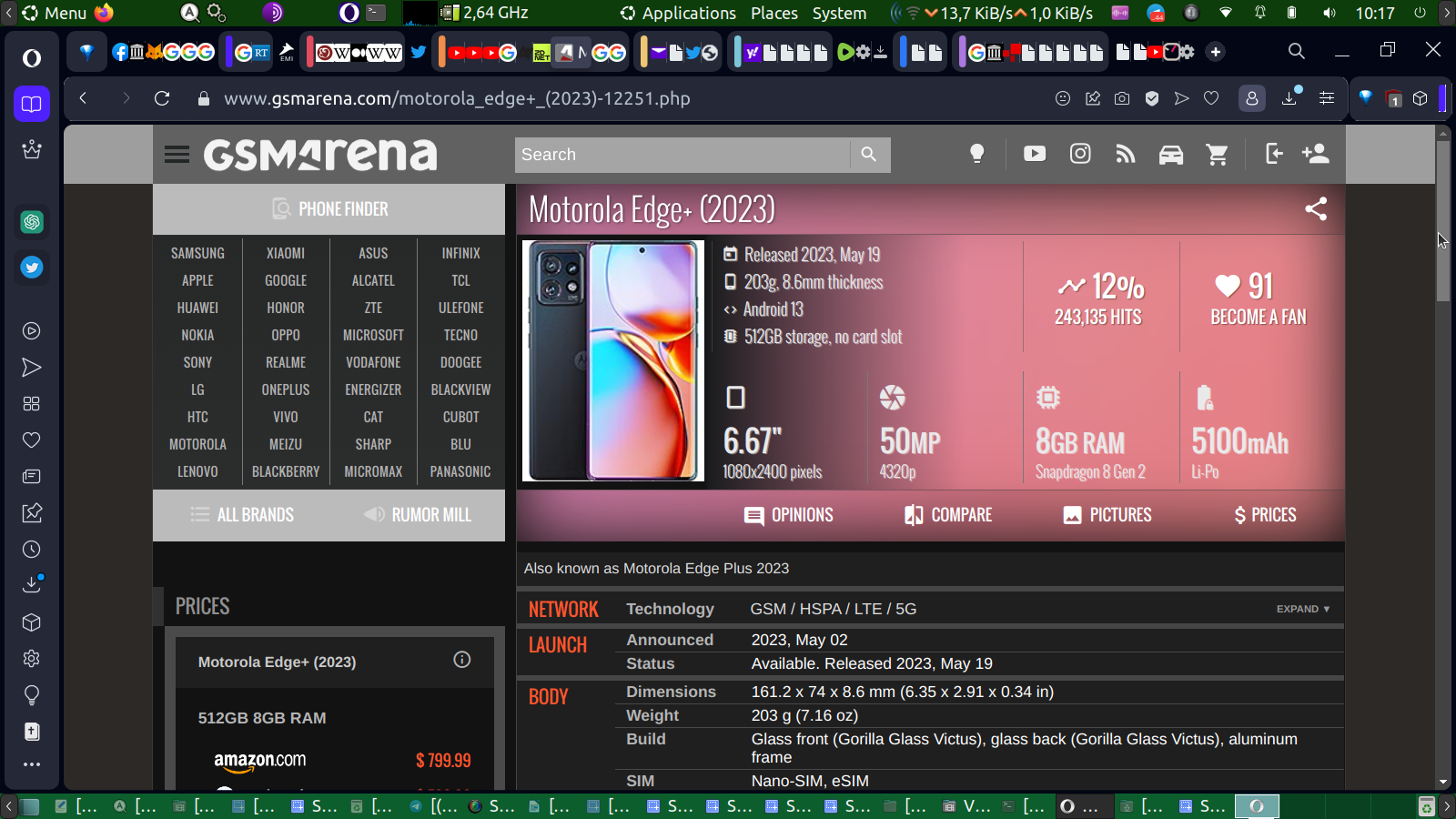Open the System menu in top panel
Viewport: 1456px width, 819px height.
[x=839, y=13]
